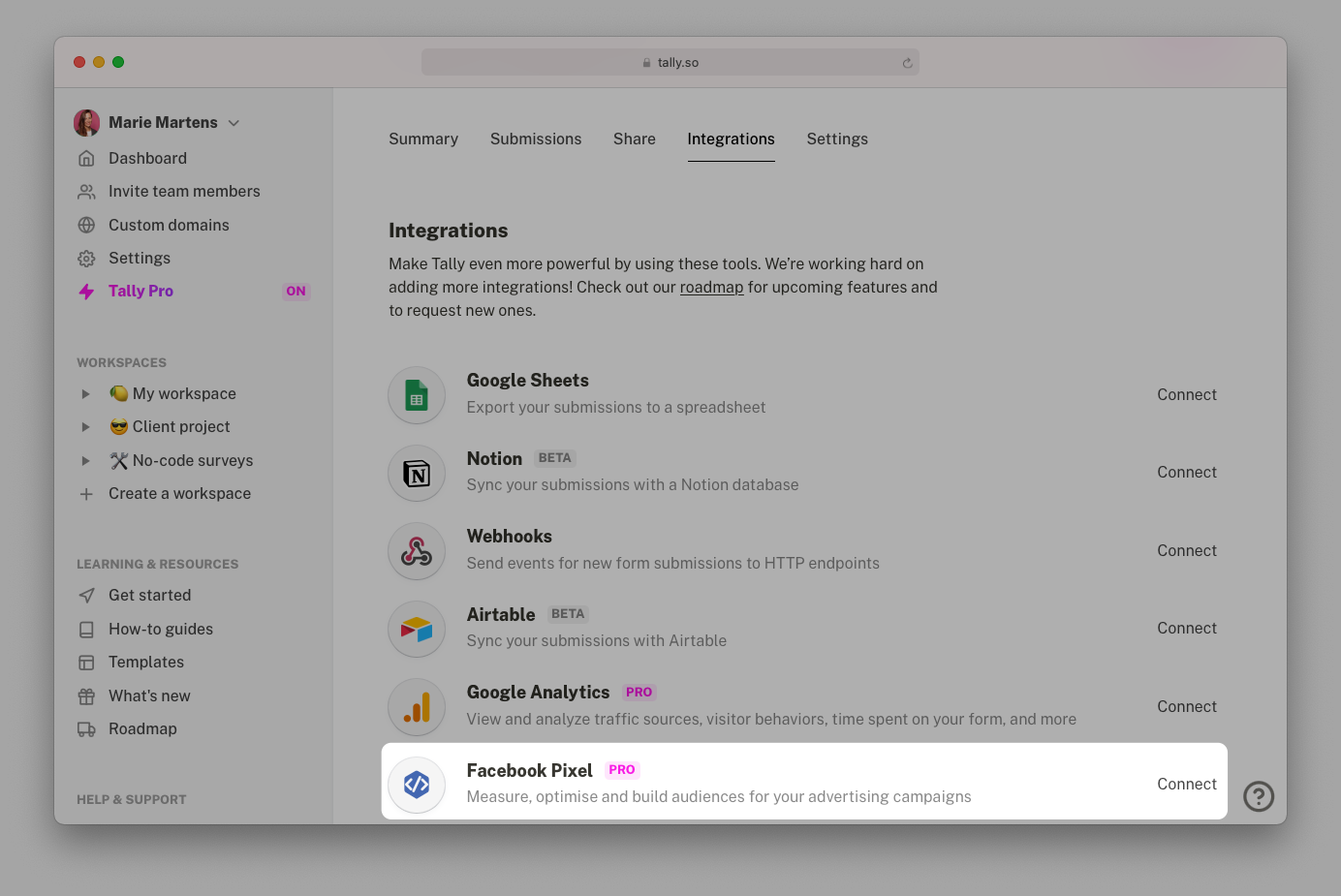Click the Facebook Pixel integration icon
Image resolution: width=1341 pixels, height=896 pixels.
pyautogui.click(x=417, y=785)
